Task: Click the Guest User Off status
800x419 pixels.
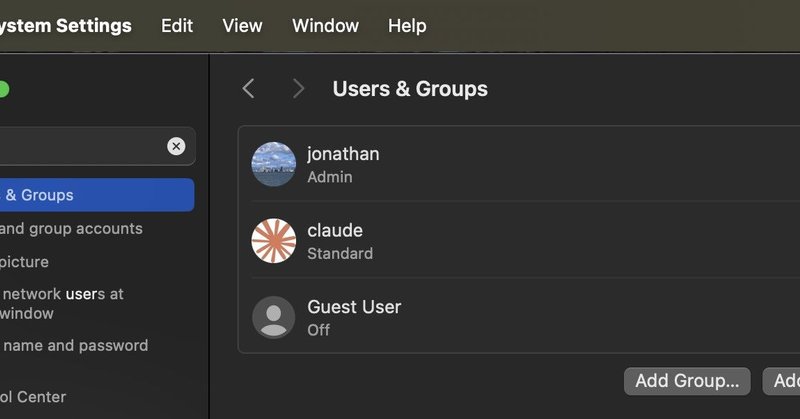Action: coord(319,330)
